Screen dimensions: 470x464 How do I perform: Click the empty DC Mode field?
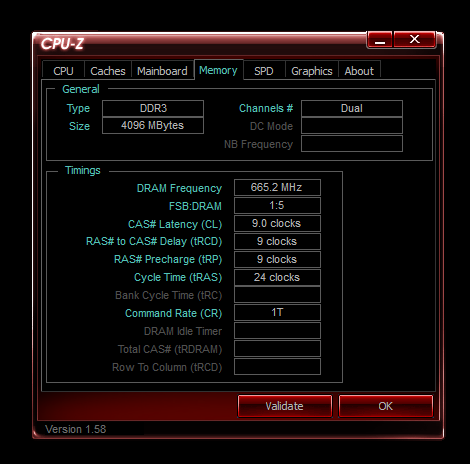click(x=352, y=126)
